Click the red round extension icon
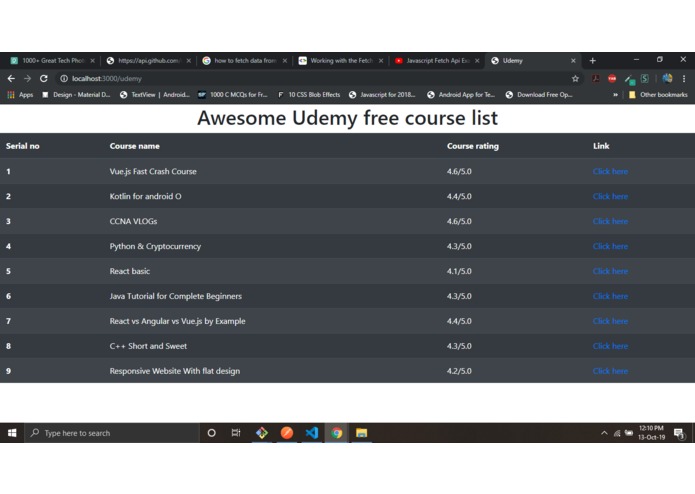695x494 pixels. [x=612, y=78]
